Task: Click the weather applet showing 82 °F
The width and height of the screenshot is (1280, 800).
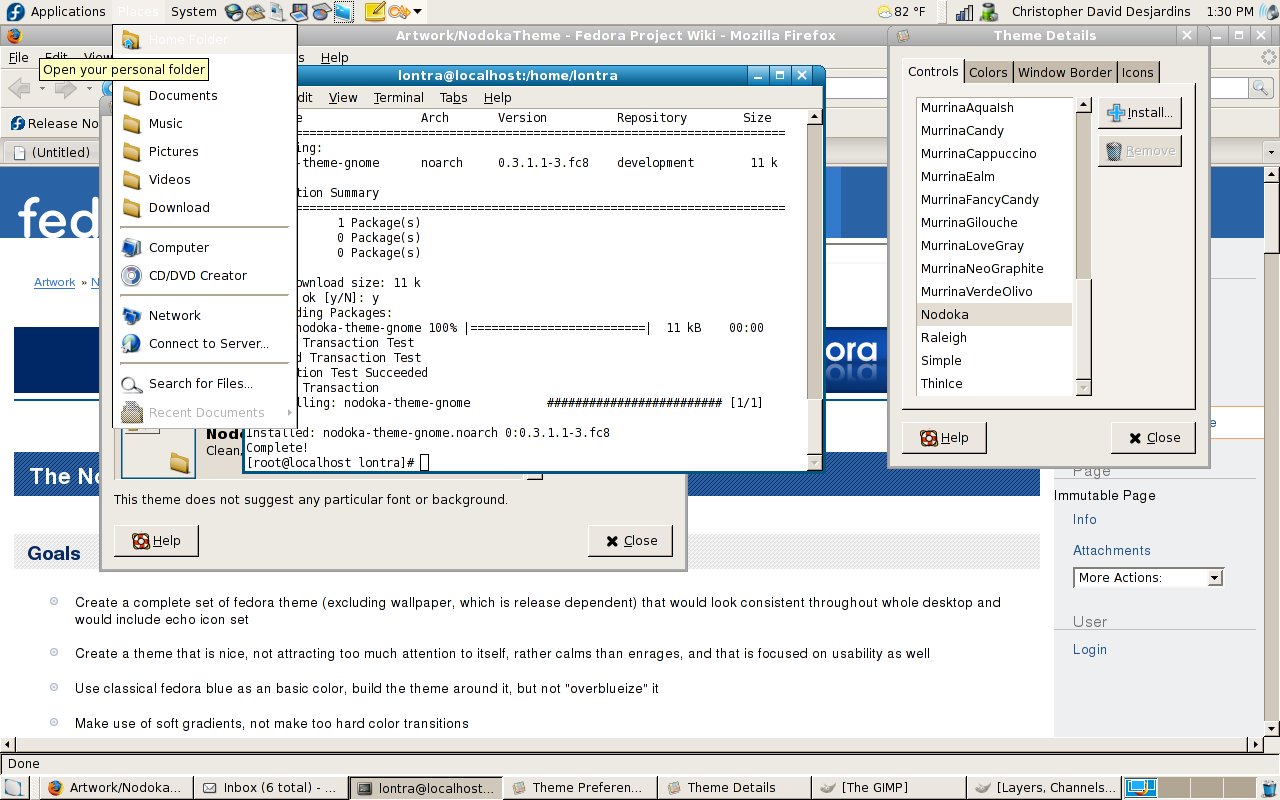Action: pyautogui.click(x=900, y=12)
